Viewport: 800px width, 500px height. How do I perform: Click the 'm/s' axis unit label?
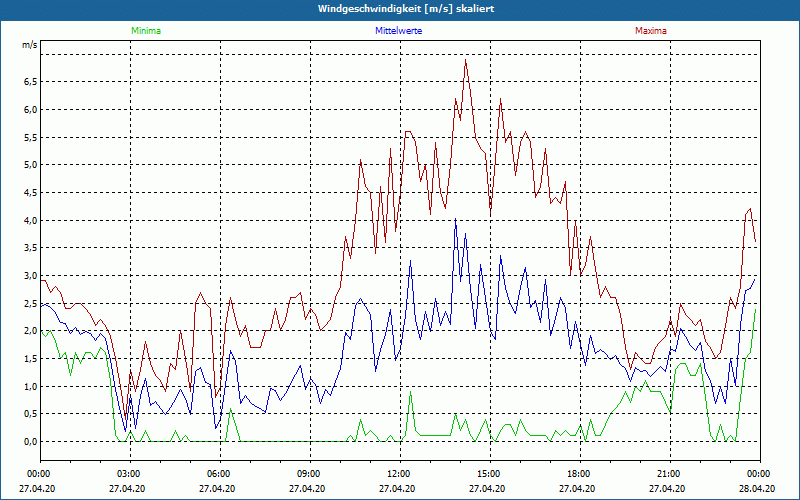pyautogui.click(x=29, y=45)
